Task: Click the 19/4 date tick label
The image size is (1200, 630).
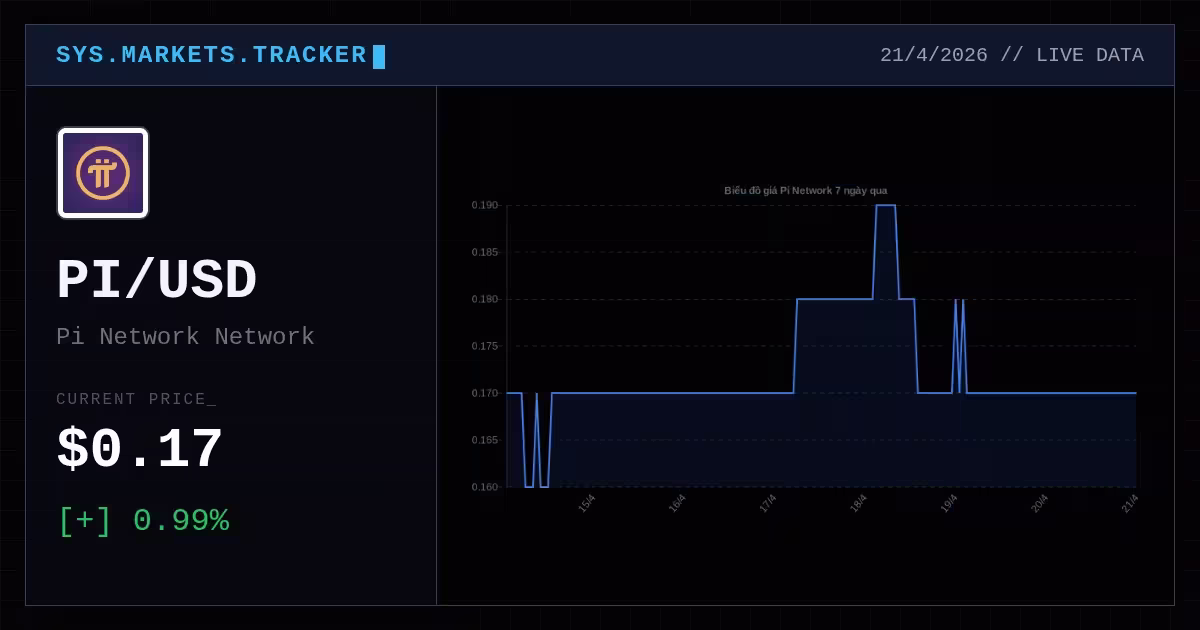Action: [x=949, y=503]
